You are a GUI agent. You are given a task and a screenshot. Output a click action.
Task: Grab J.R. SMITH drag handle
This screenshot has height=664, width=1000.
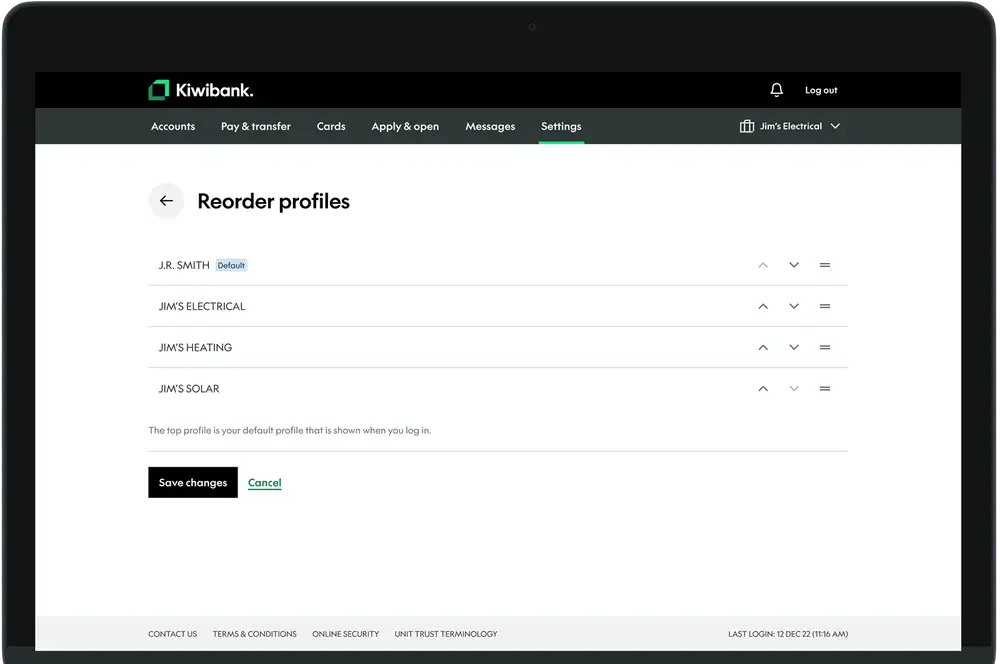click(825, 265)
